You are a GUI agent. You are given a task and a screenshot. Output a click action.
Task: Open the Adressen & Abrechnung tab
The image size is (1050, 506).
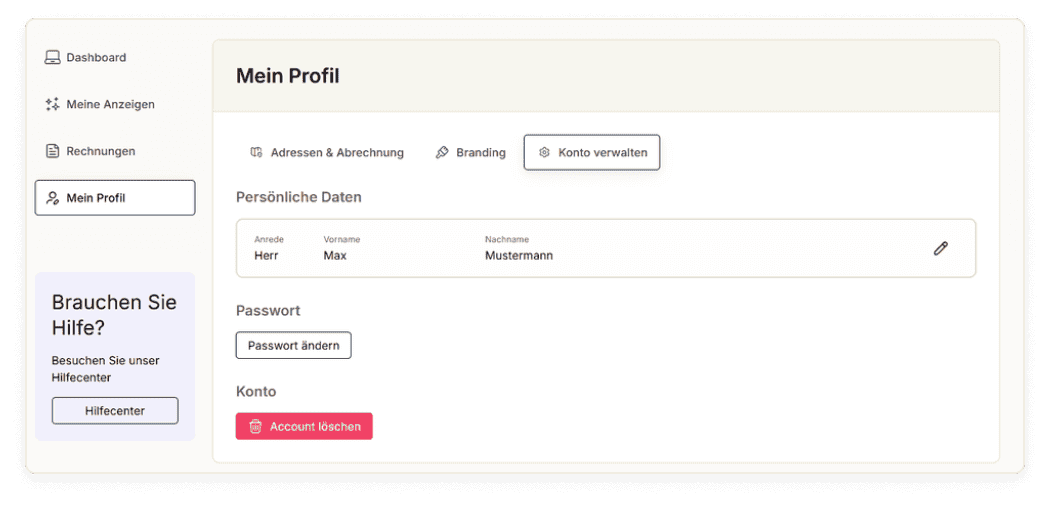pos(327,153)
